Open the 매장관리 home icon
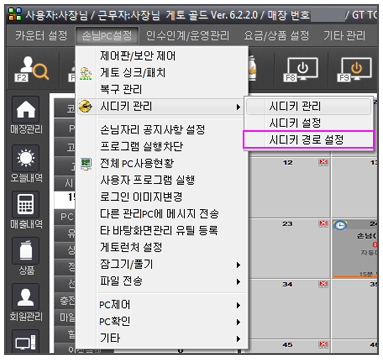Viewport: 383px width, 360px height. (26, 110)
